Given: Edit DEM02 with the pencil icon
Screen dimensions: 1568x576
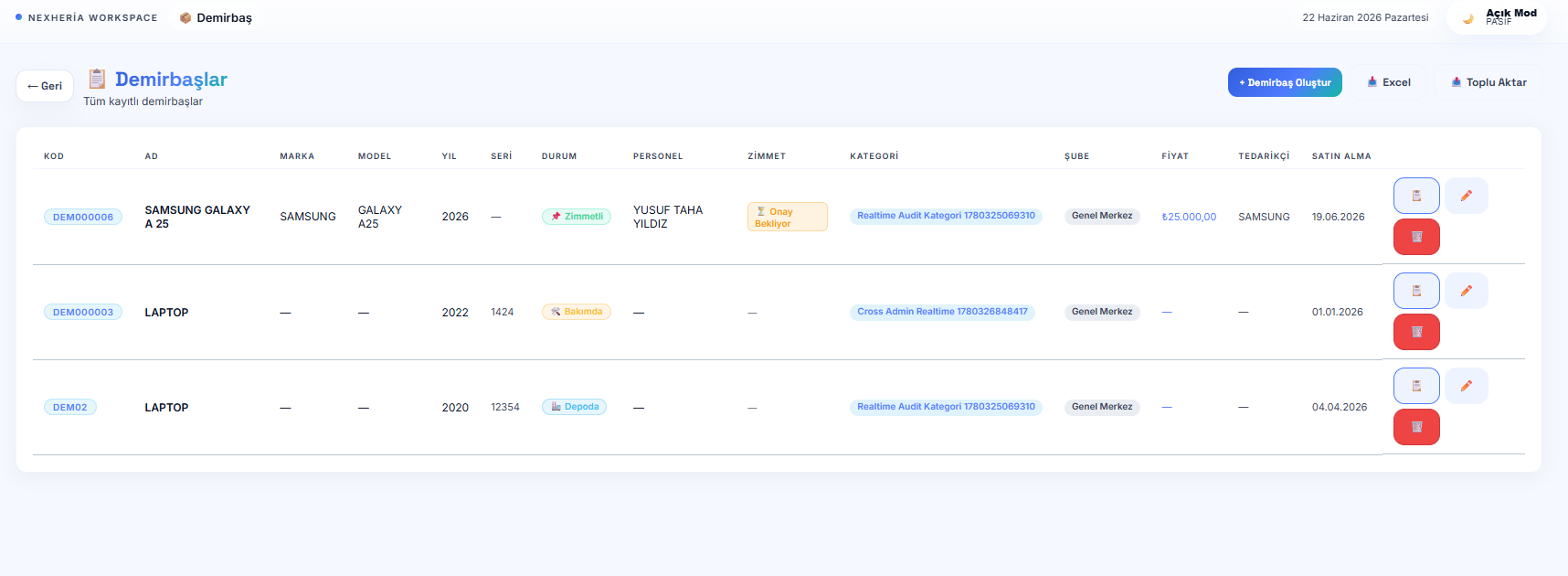Looking at the screenshot, I should point(1466,386).
